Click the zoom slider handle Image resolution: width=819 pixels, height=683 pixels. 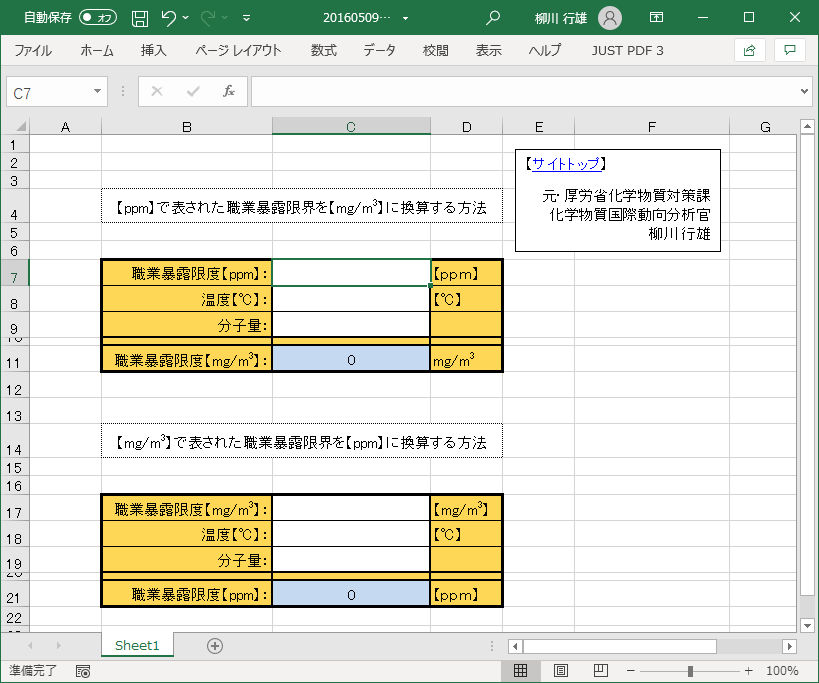[690, 671]
